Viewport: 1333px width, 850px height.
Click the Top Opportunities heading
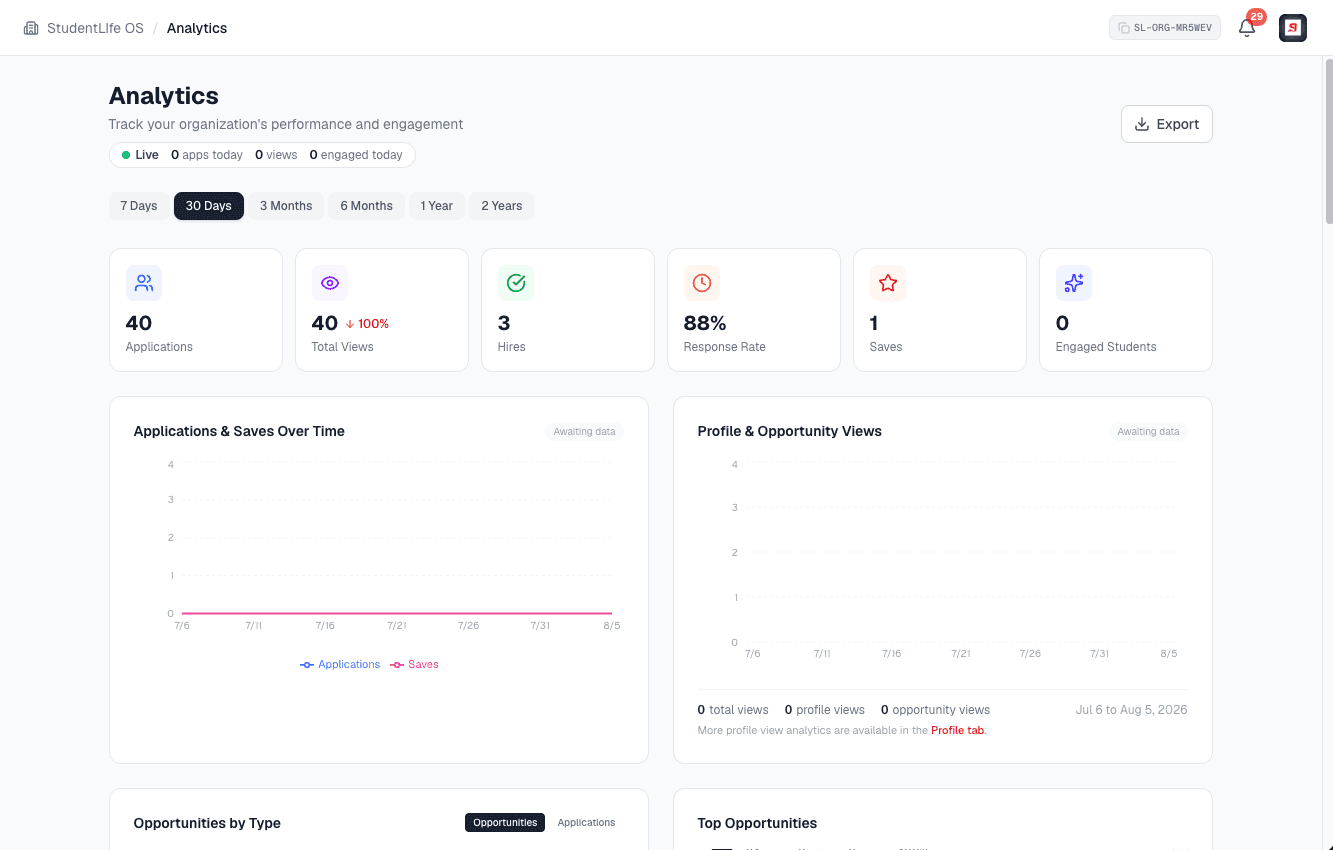coord(757,823)
